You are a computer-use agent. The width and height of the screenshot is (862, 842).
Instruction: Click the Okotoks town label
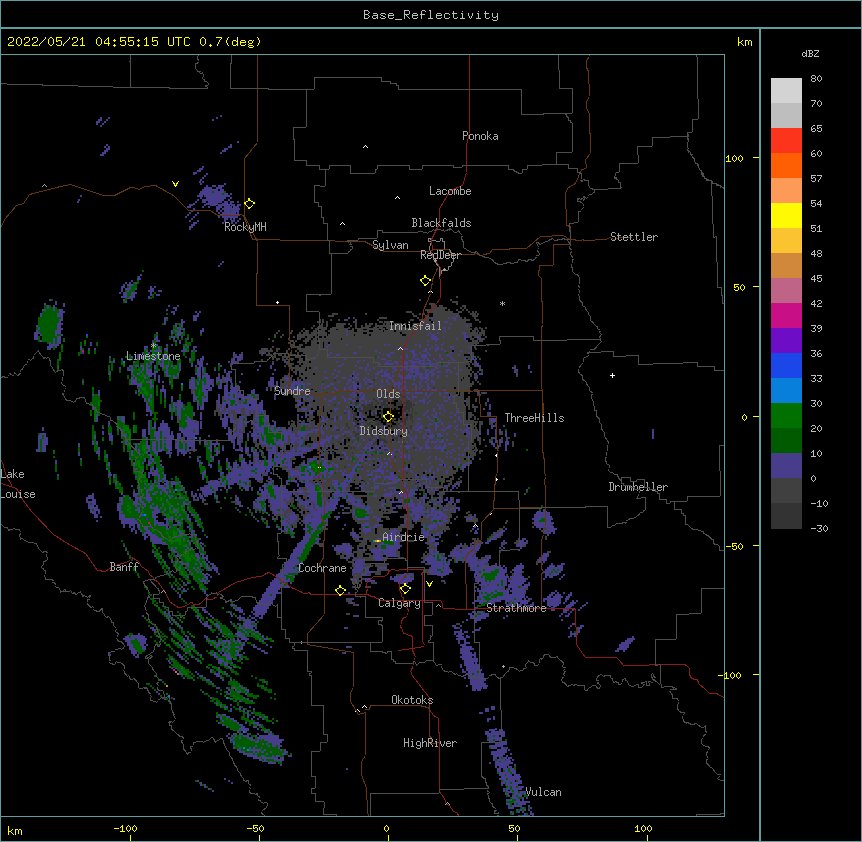point(412,700)
